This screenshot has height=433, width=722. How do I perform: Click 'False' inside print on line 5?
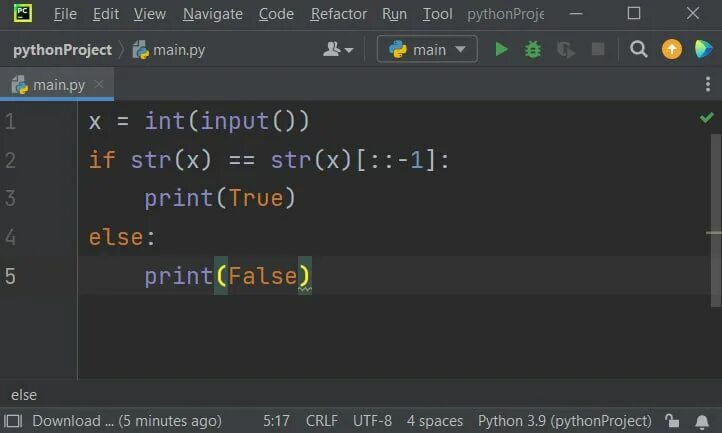tap(263, 276)
